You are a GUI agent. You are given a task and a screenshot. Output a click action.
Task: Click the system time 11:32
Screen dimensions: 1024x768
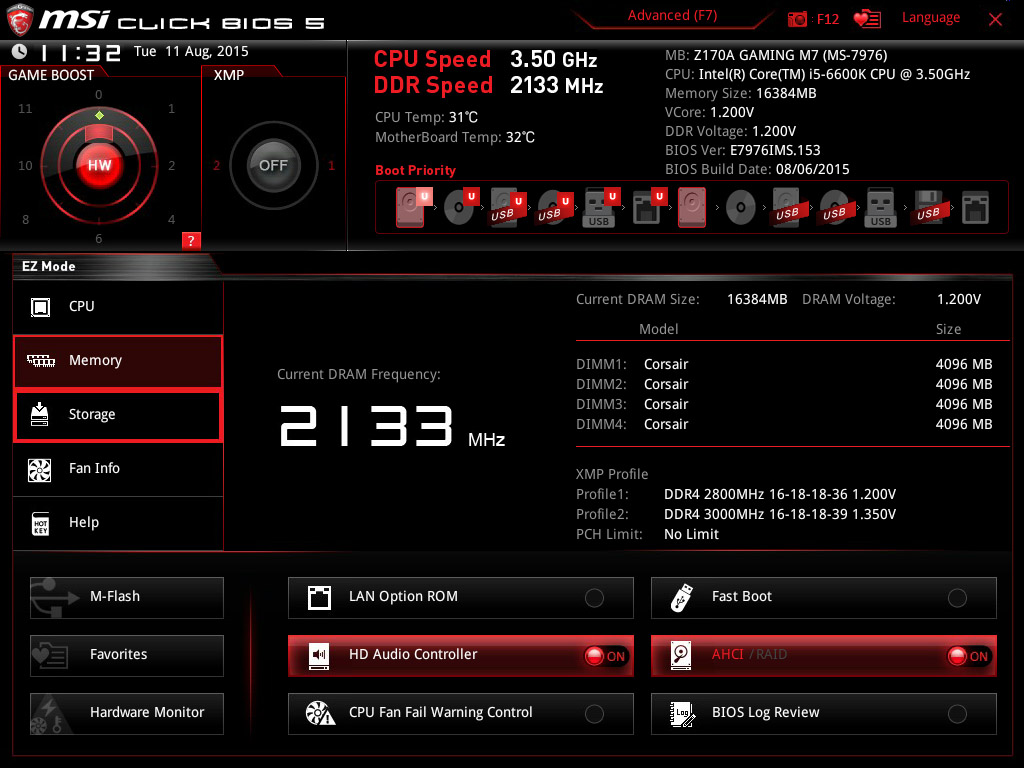[x=82, y=52]
